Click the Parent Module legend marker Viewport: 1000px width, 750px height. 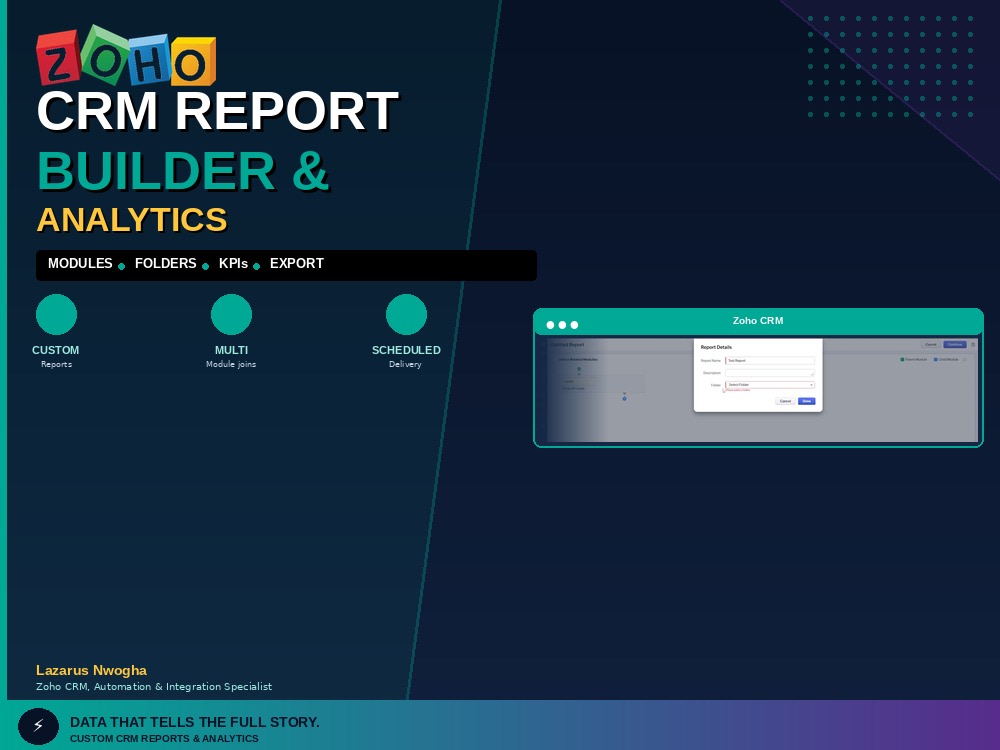coord(902,360)
